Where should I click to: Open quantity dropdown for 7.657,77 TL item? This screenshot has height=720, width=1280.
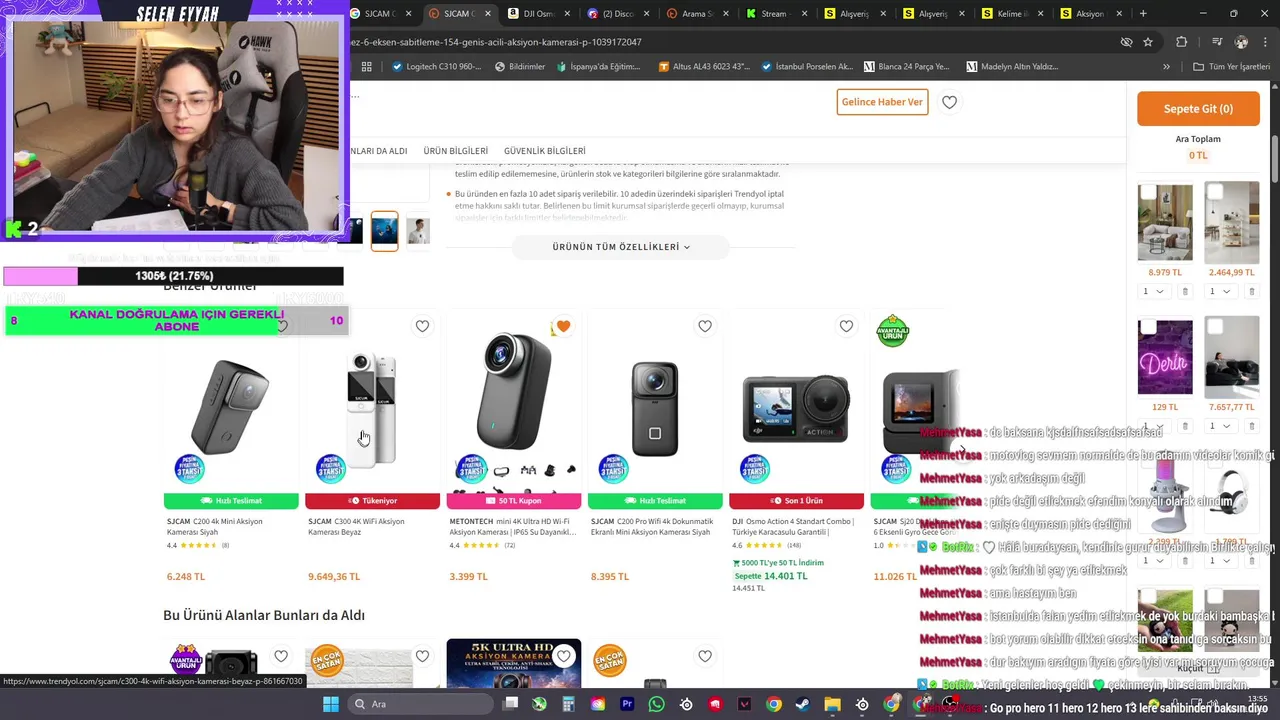coord(1219,426)
